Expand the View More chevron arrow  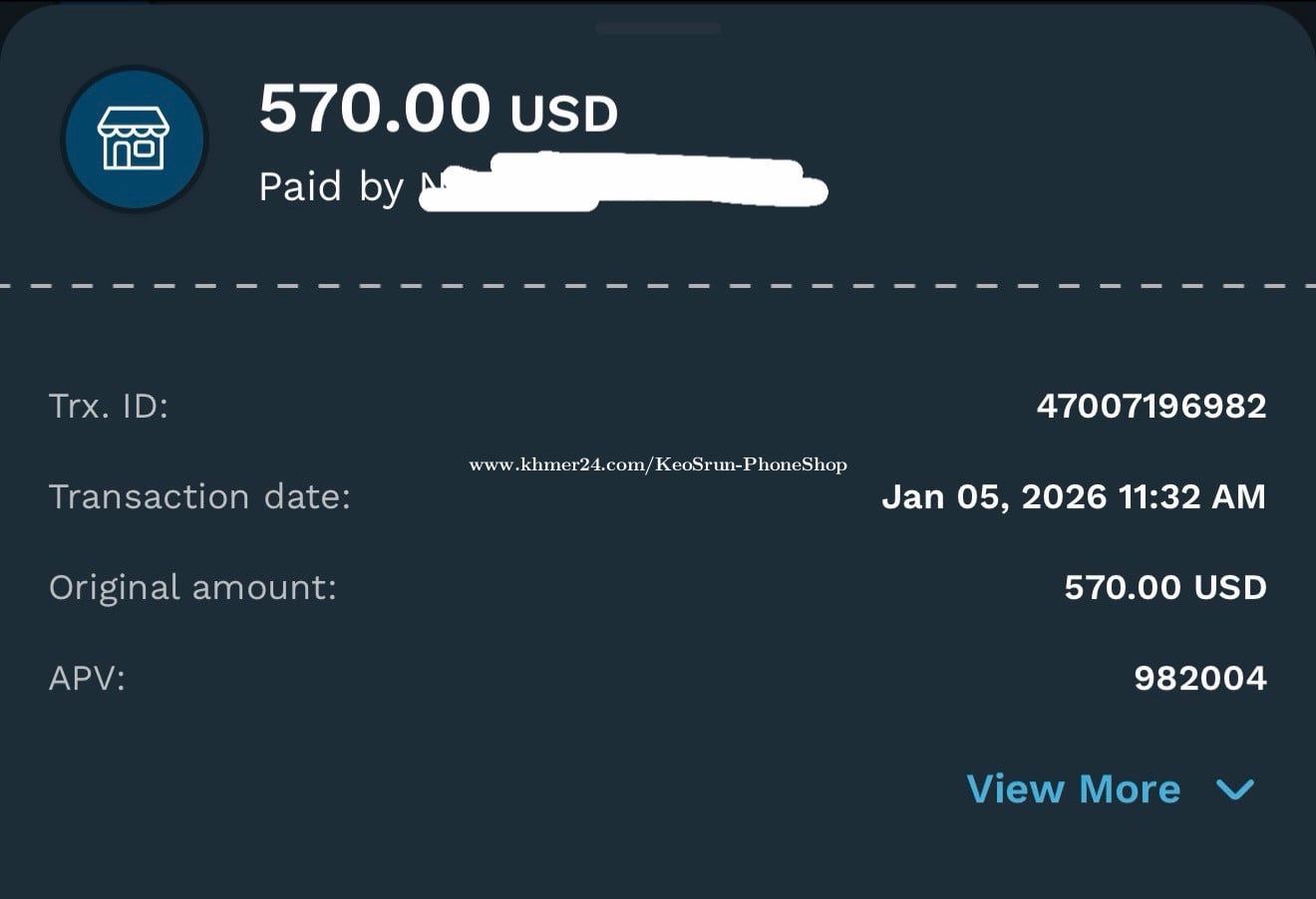(x=1235, y=789)
